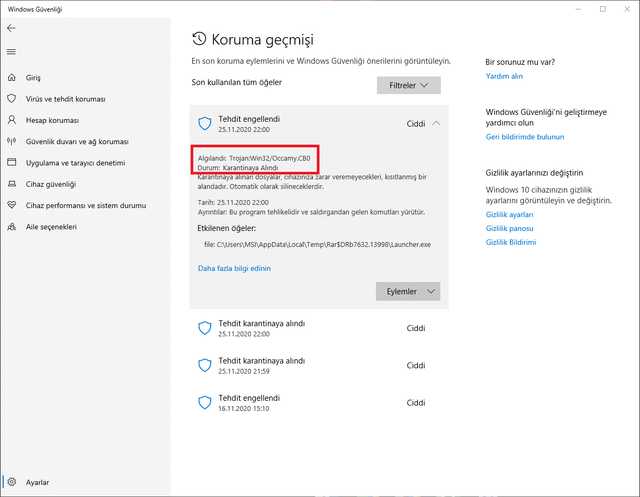
Task: Click the Koruma geçmişi history clock icon
Action: point(199,39)
